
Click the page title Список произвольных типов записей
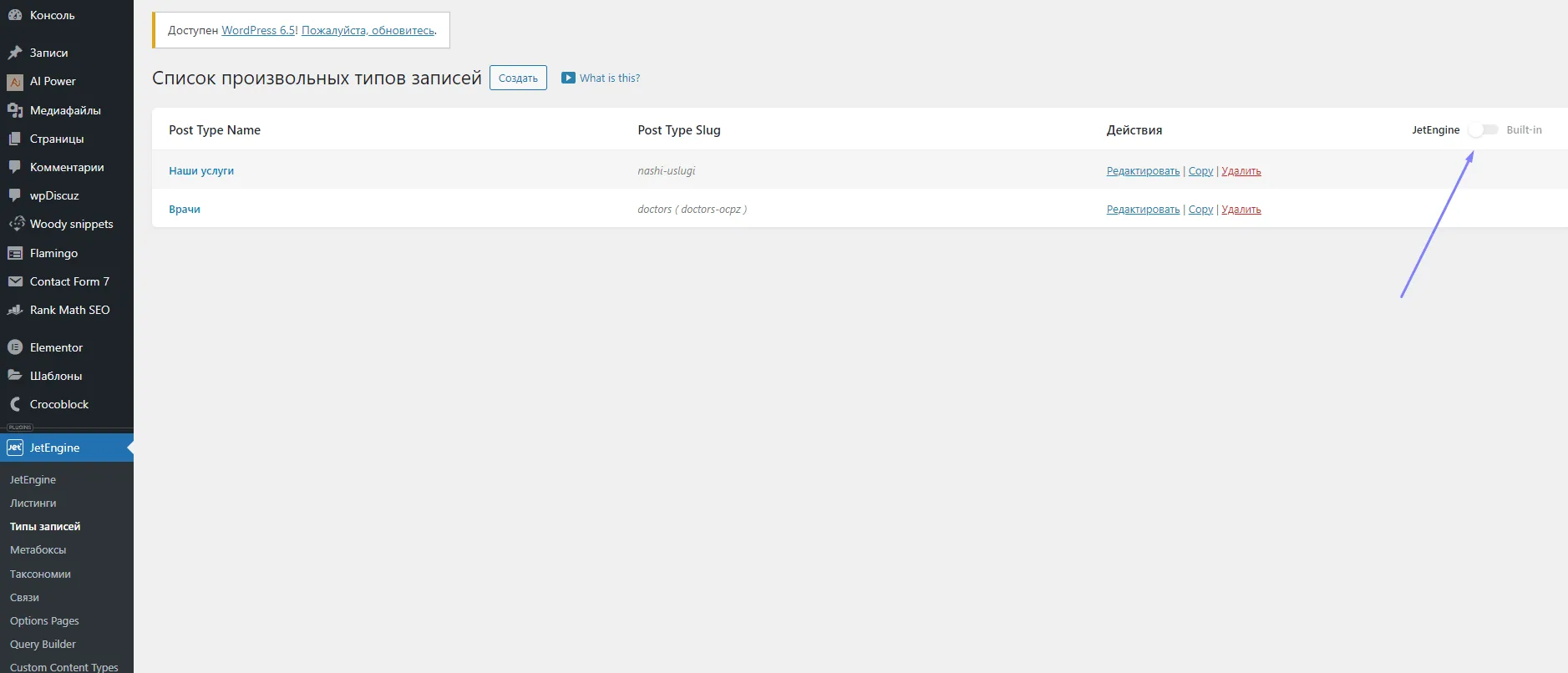click(x=317, y=78)
